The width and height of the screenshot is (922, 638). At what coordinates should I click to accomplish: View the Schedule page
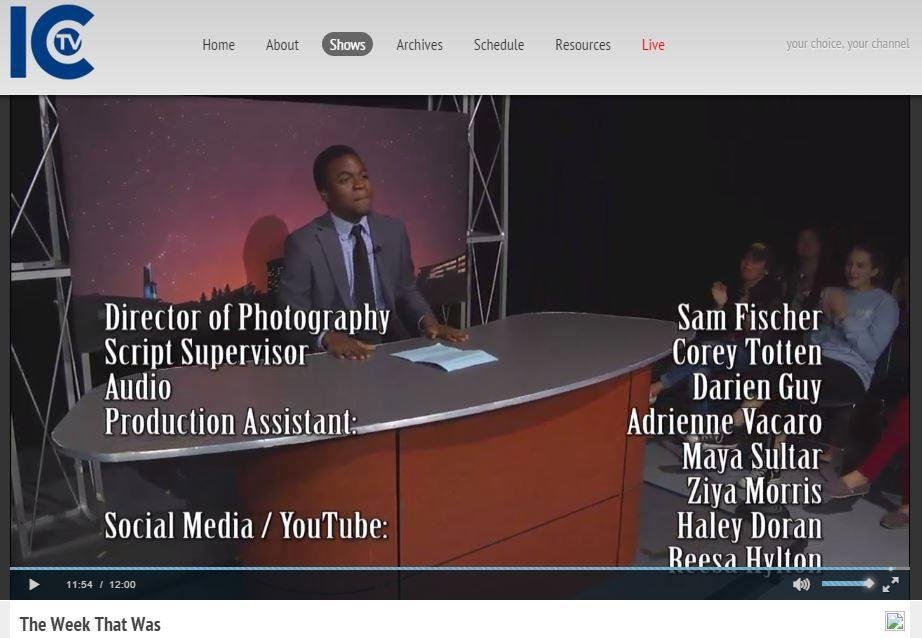tap(499, 45)
